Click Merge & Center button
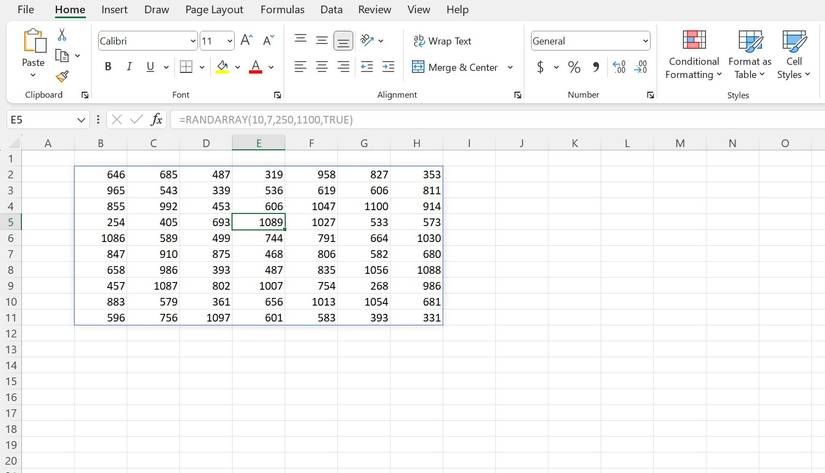Image resolution: width=825 pixels, height=473 pixels. point(455,67)
